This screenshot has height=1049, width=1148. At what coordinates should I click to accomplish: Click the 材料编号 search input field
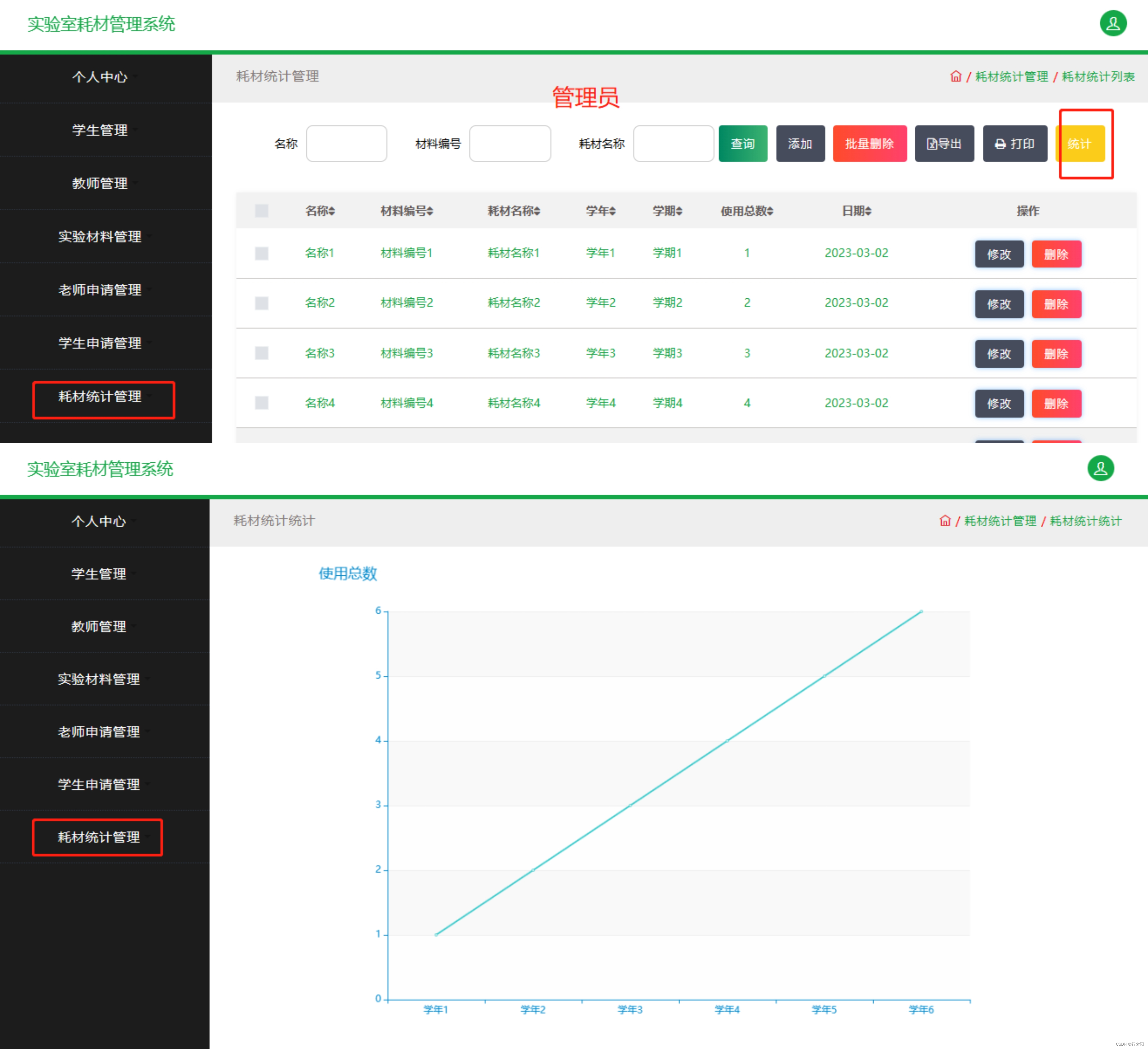click(x=510, y=144)
